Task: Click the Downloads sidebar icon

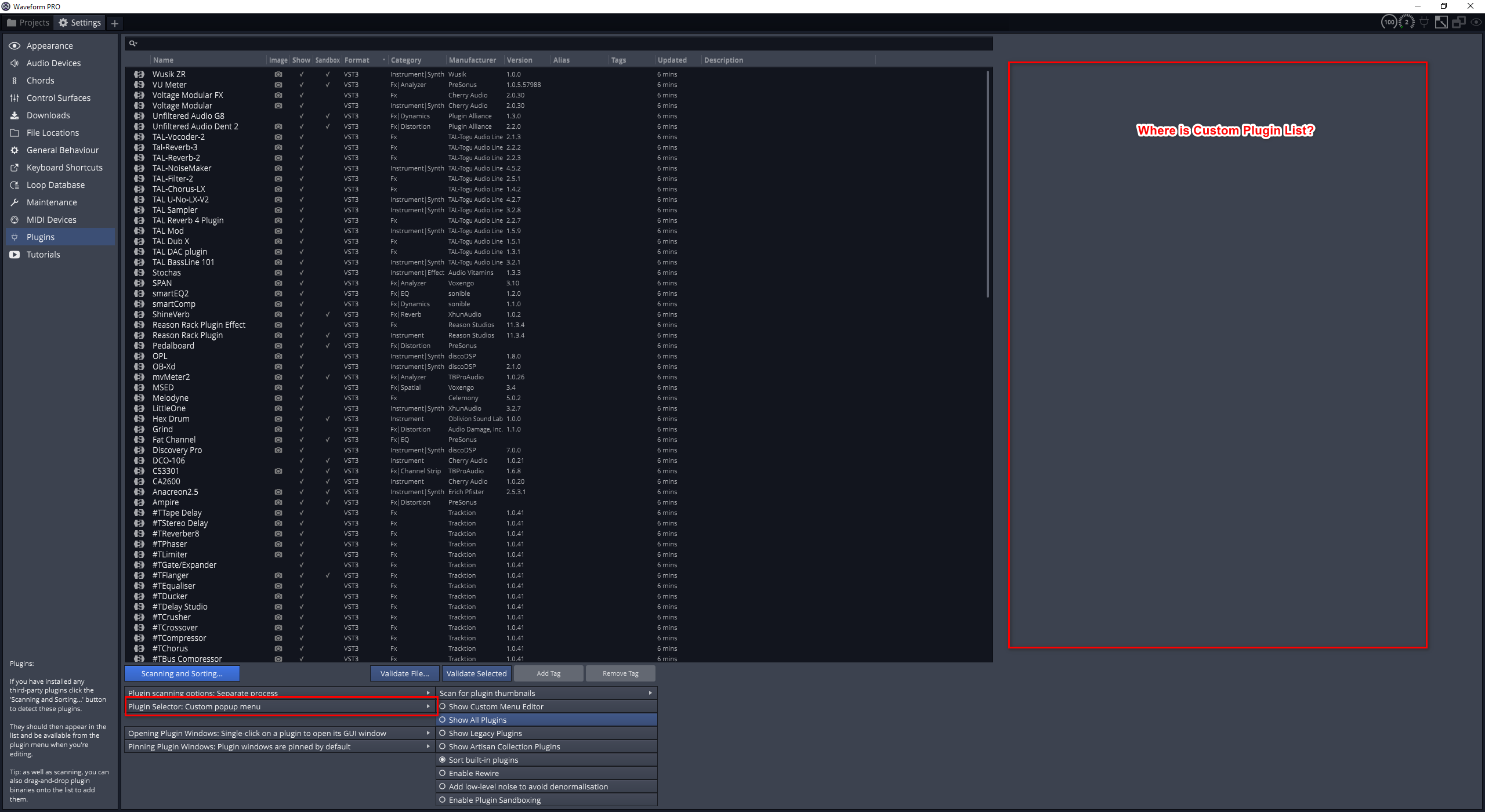Action: (15, 115)
